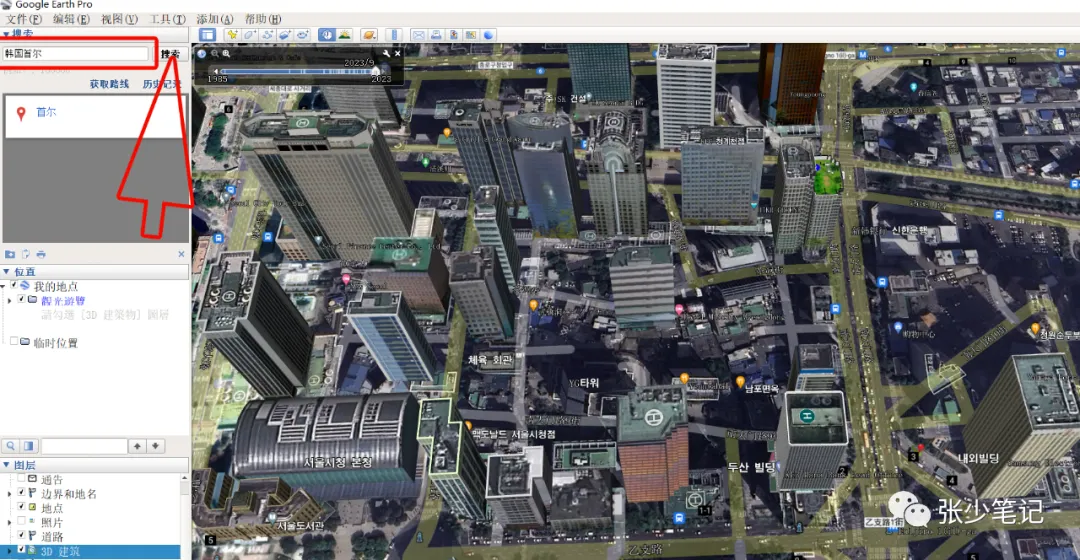Click the blue globe Earth icon in the toolbar
The image size is (1080, 560).
tap(488, 34)
